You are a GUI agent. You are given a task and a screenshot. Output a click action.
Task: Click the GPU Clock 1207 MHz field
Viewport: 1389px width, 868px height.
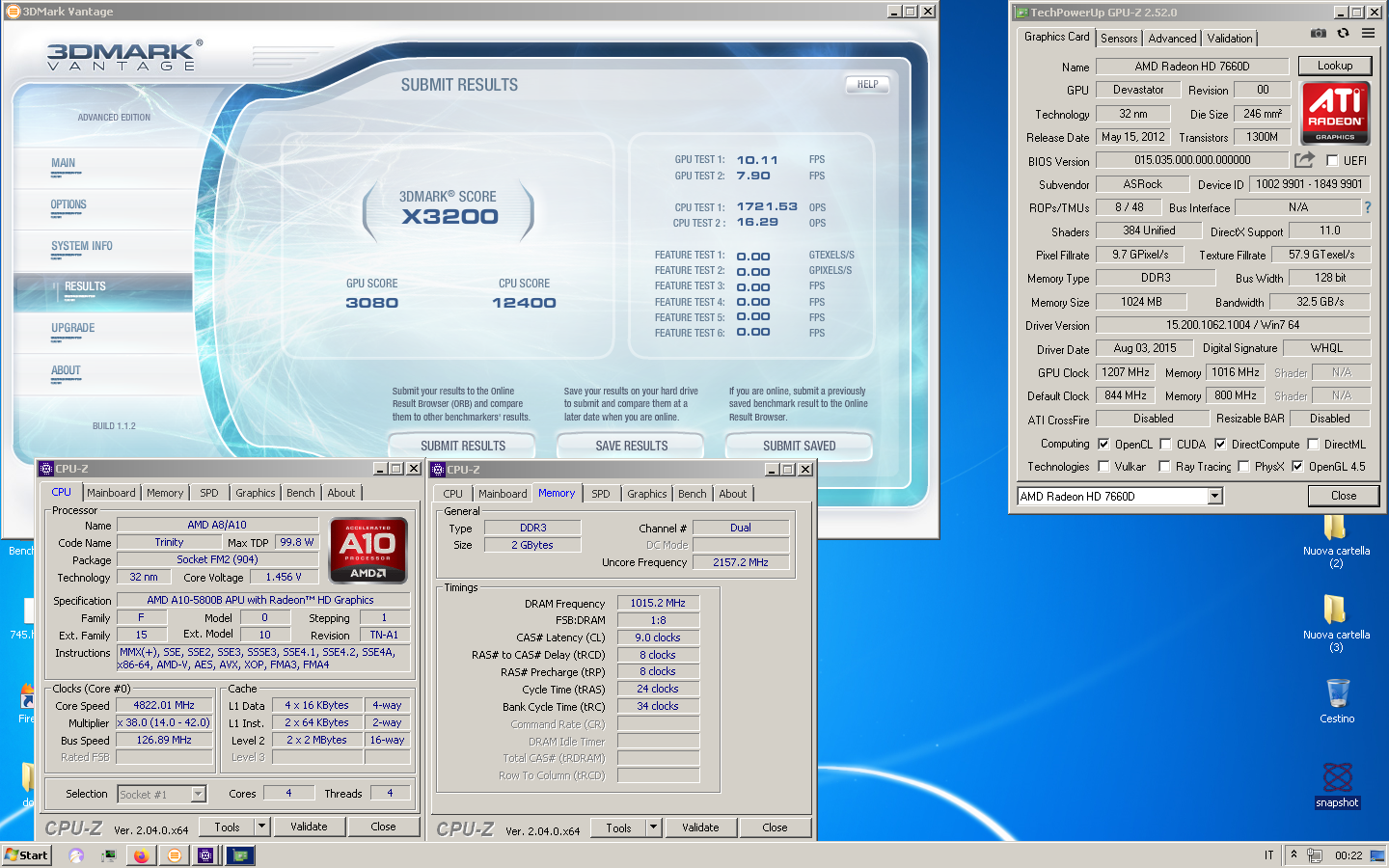pos(1126,372)
